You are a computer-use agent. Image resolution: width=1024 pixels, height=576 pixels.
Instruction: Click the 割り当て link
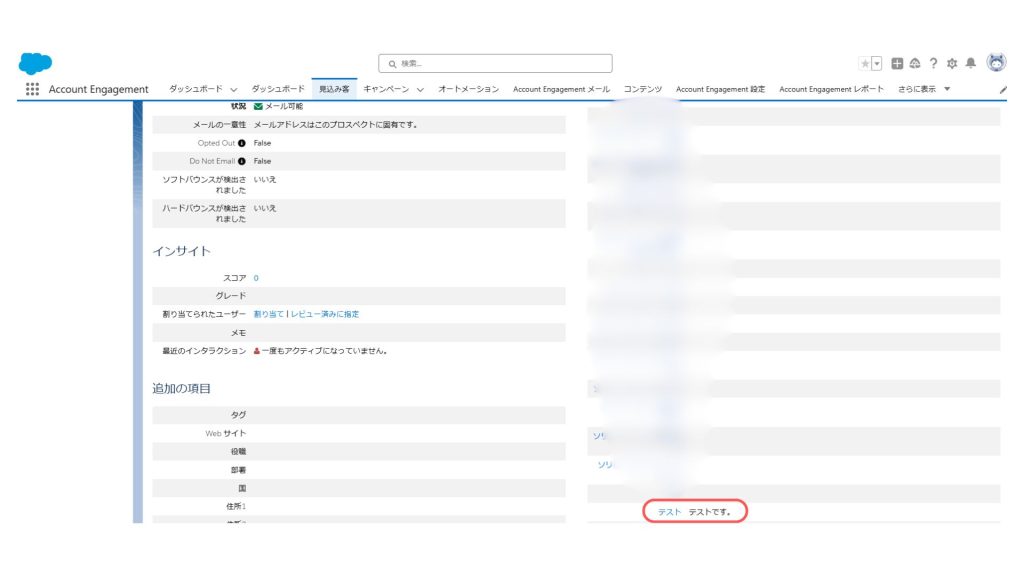coord(268,314)
